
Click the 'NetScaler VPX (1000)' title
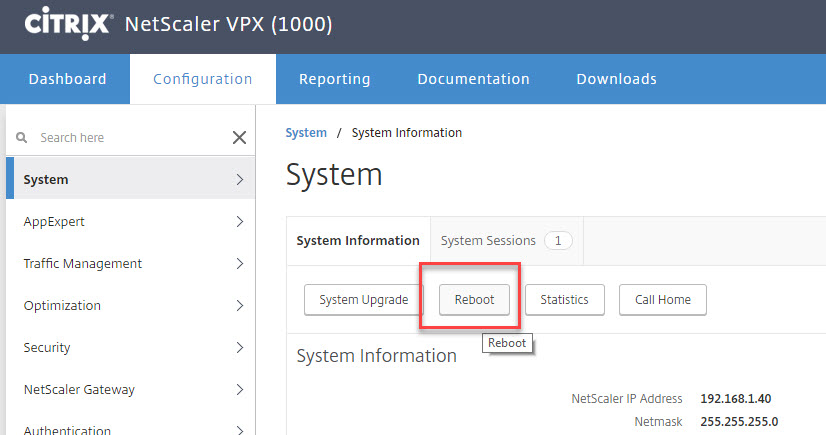[x=229, y=24]
